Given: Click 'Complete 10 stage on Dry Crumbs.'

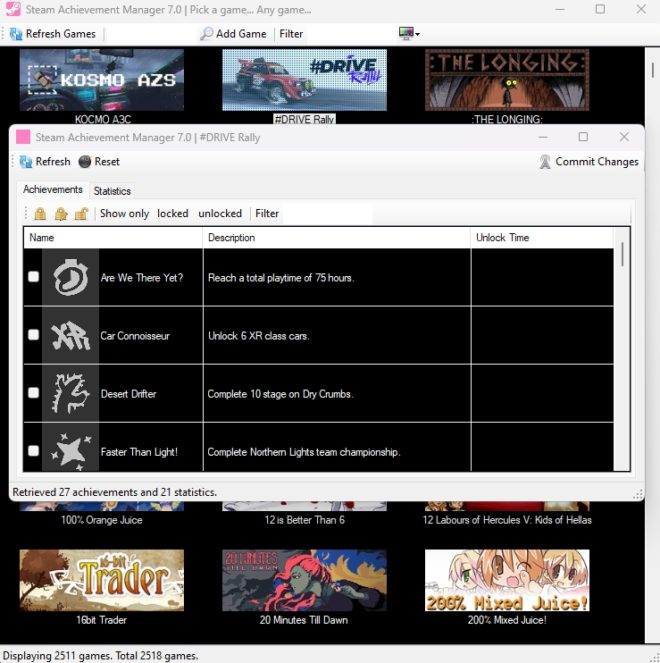Looking at the screenshot, I should [x=280, y=394].
